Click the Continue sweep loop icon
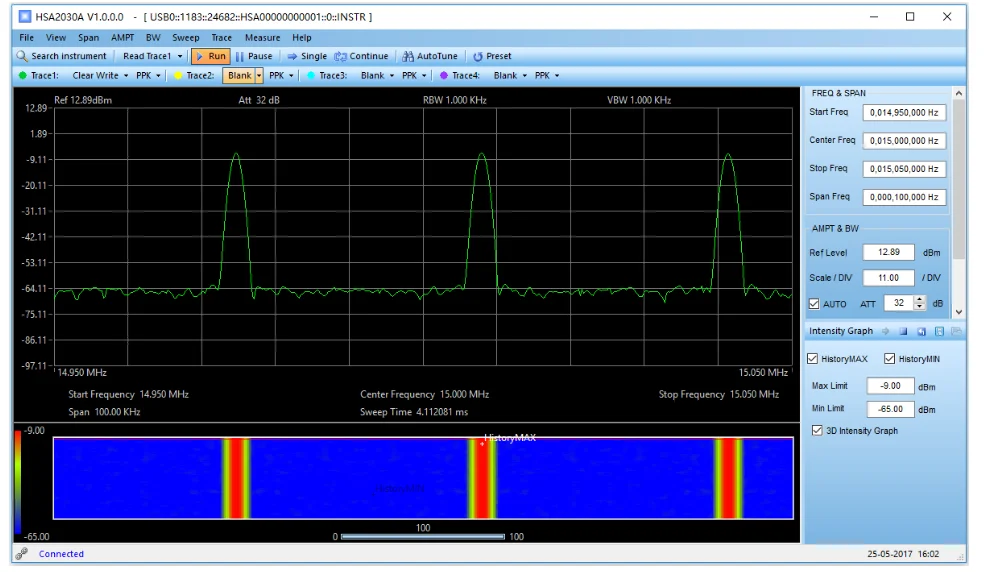1002x572 pixels. pyautogui.click(x=341, y=56)
